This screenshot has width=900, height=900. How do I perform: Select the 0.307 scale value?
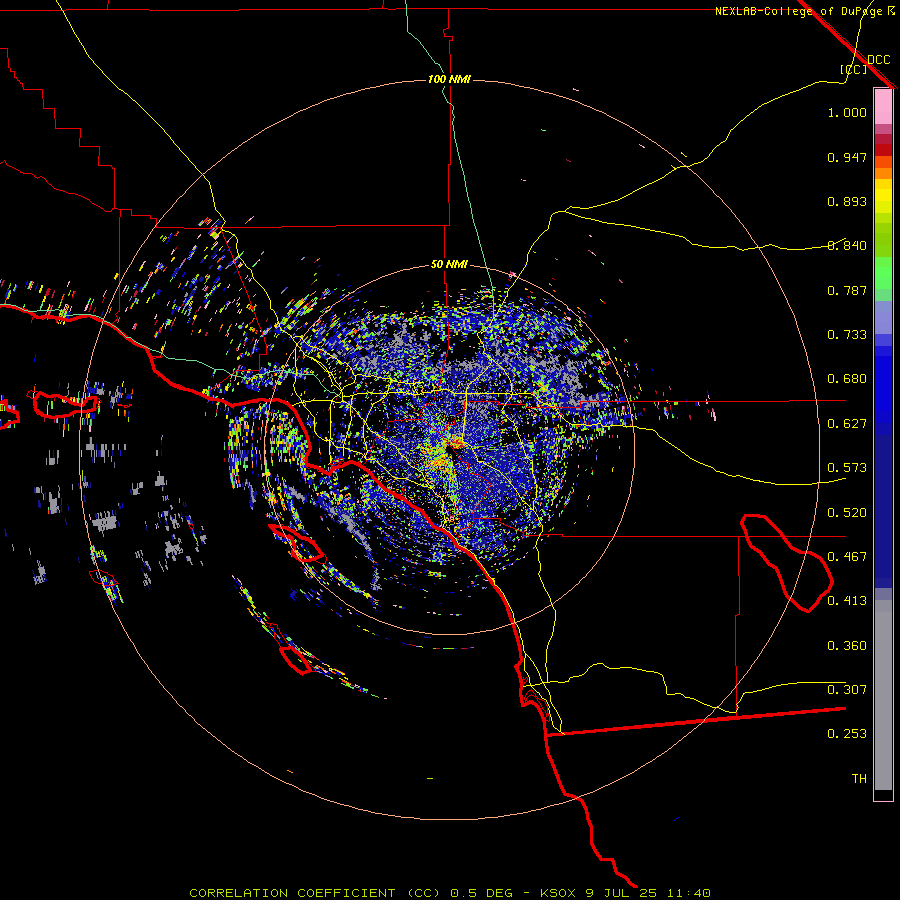coord(847,690)
